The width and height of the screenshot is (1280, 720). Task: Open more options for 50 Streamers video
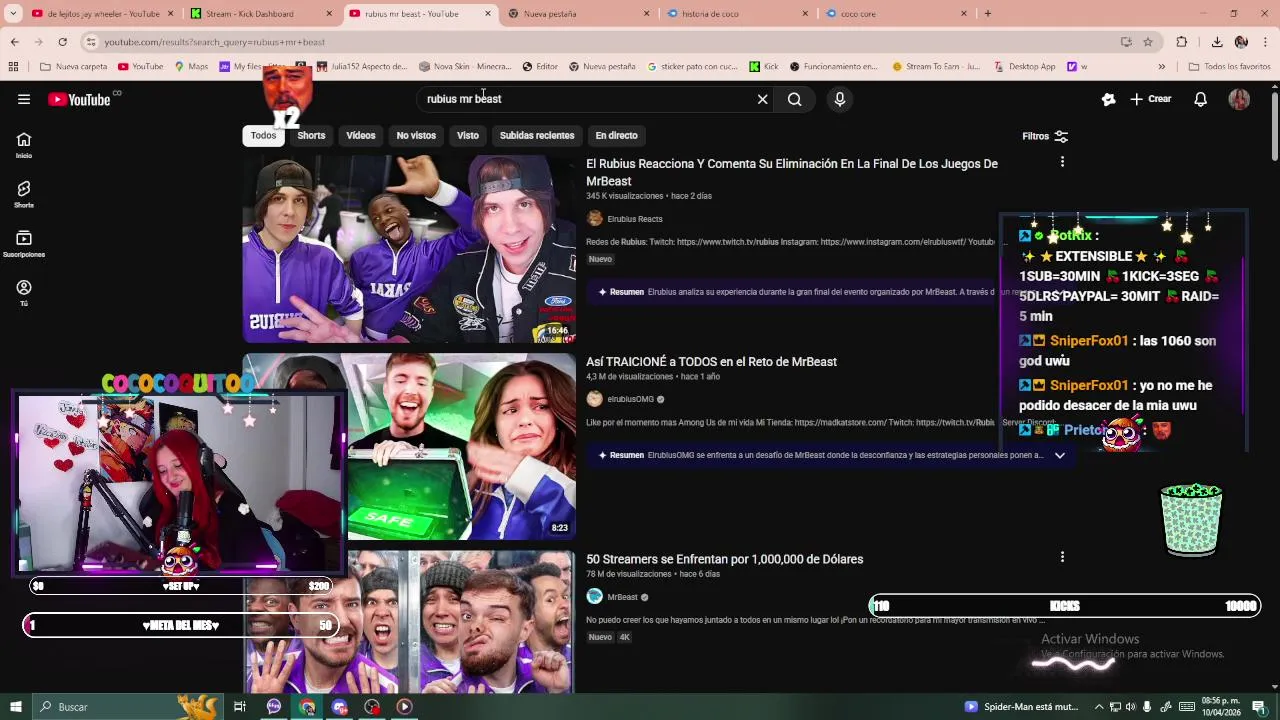1062,557
